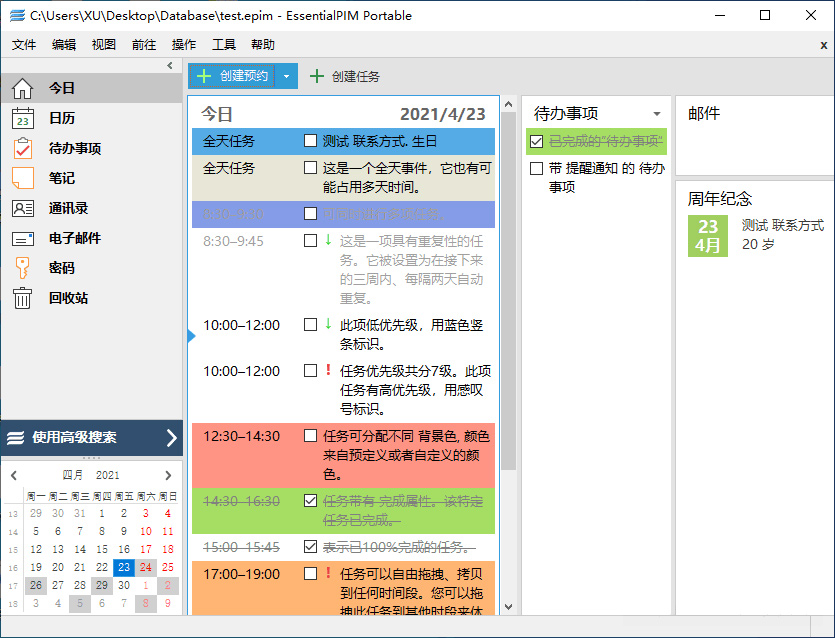Uncheck the 14:30–16:30 completed task
The width and height of the screenshot is (835, 638).
pos(310,501)
